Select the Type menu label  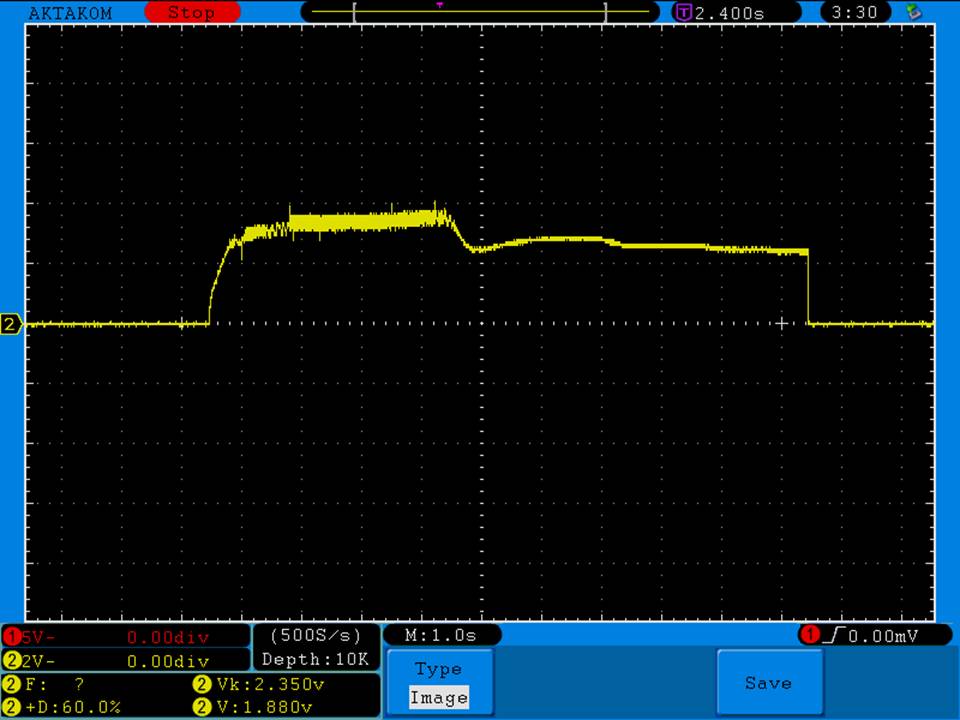[x=438, y=669]
